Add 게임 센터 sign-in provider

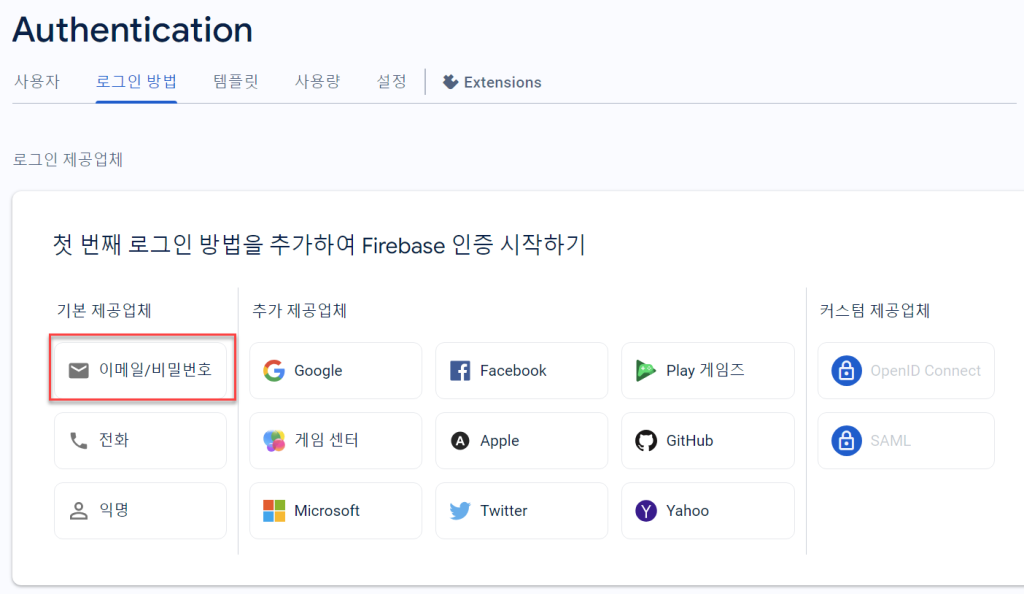click(336, 441)
